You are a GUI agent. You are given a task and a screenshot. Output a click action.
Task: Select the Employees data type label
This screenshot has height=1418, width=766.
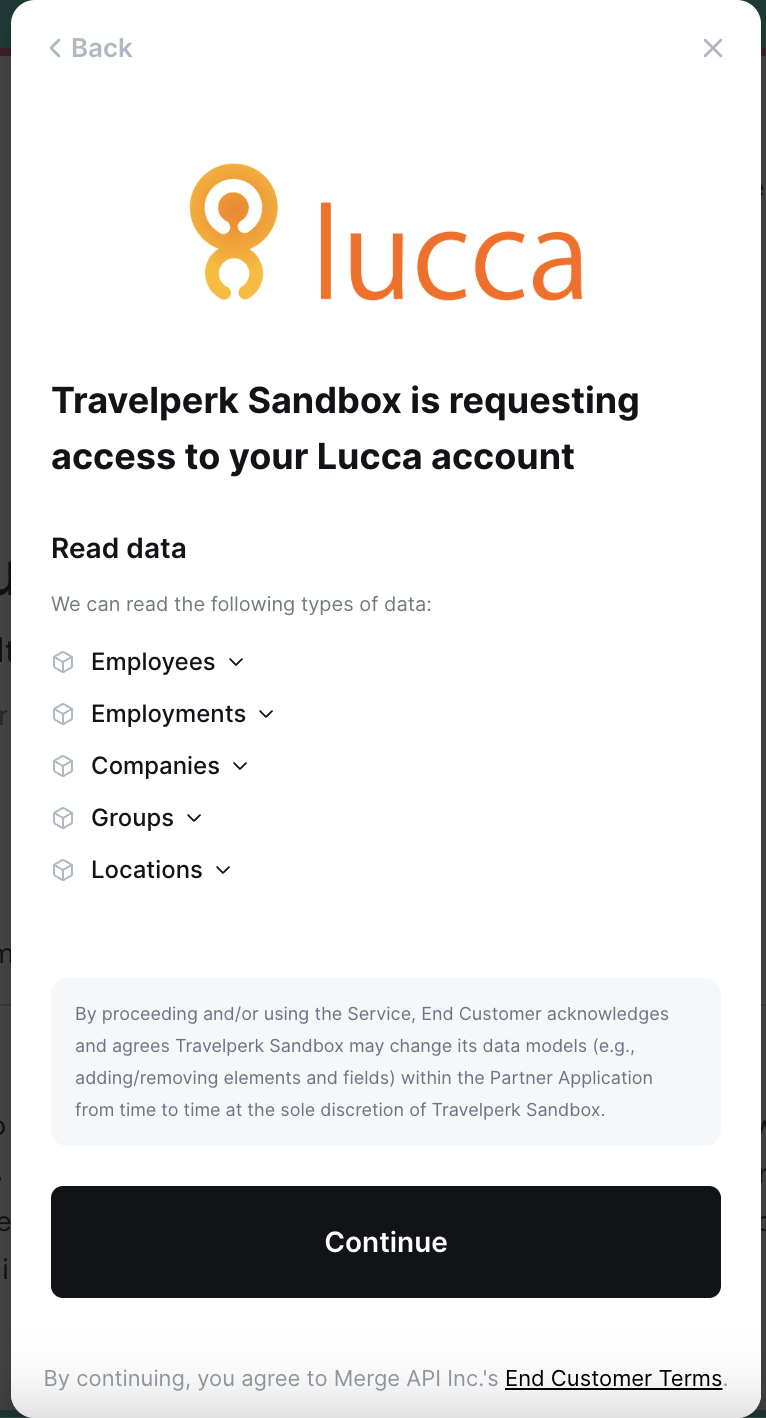153,662
